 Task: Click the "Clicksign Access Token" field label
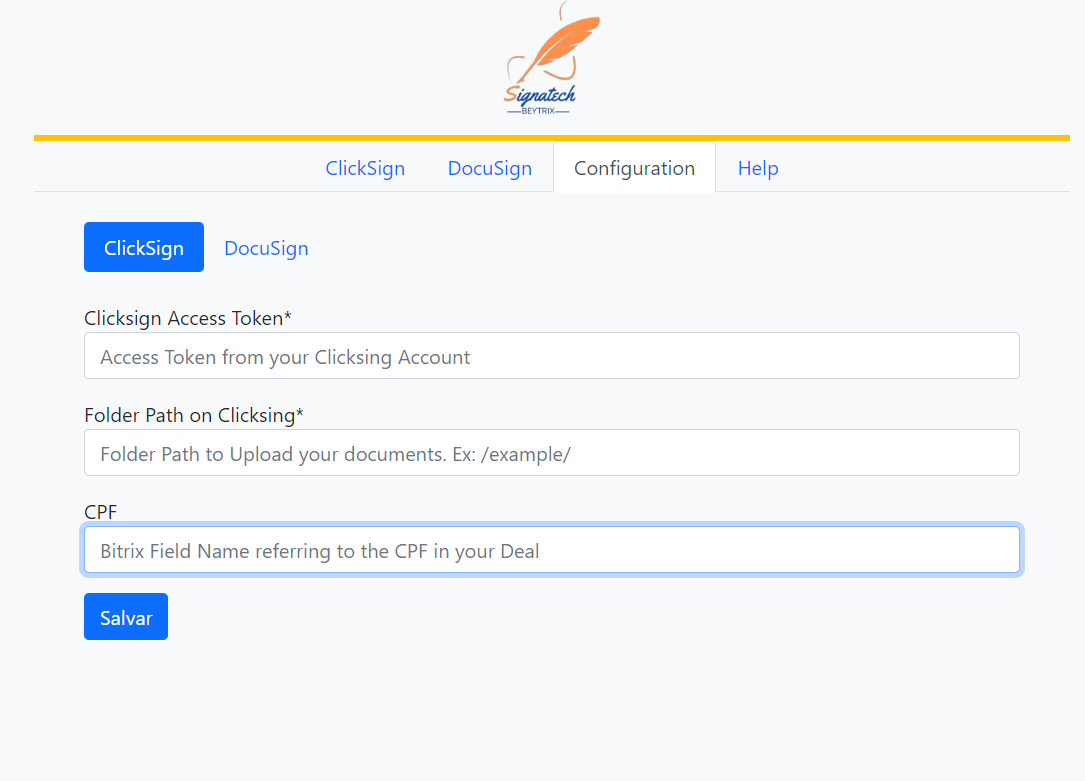pyautogui.click(x=184, y=319)
